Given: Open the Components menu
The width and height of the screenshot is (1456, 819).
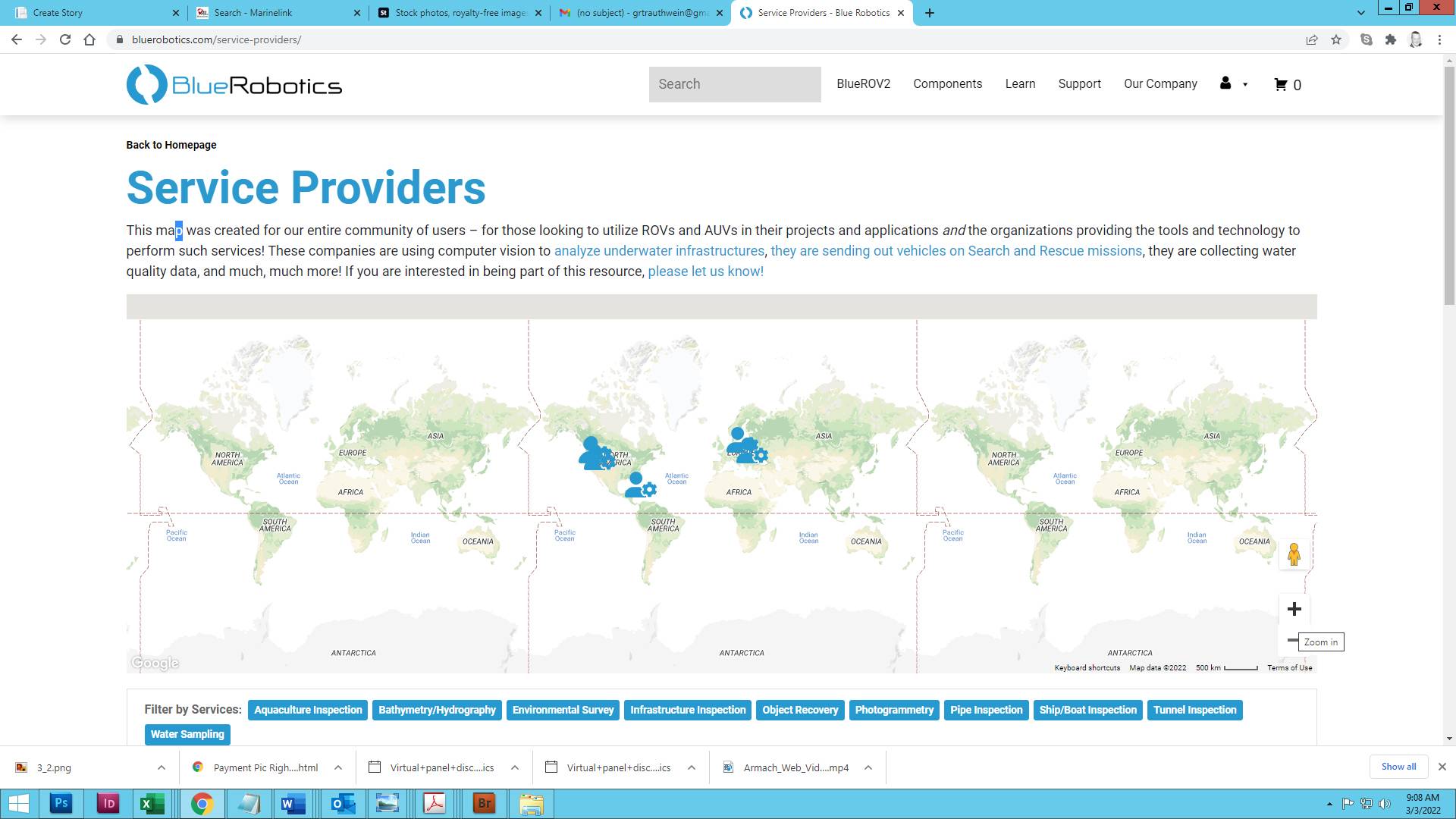Looking at the screenshot, I should pyautogui.click(x=947, y=83).
